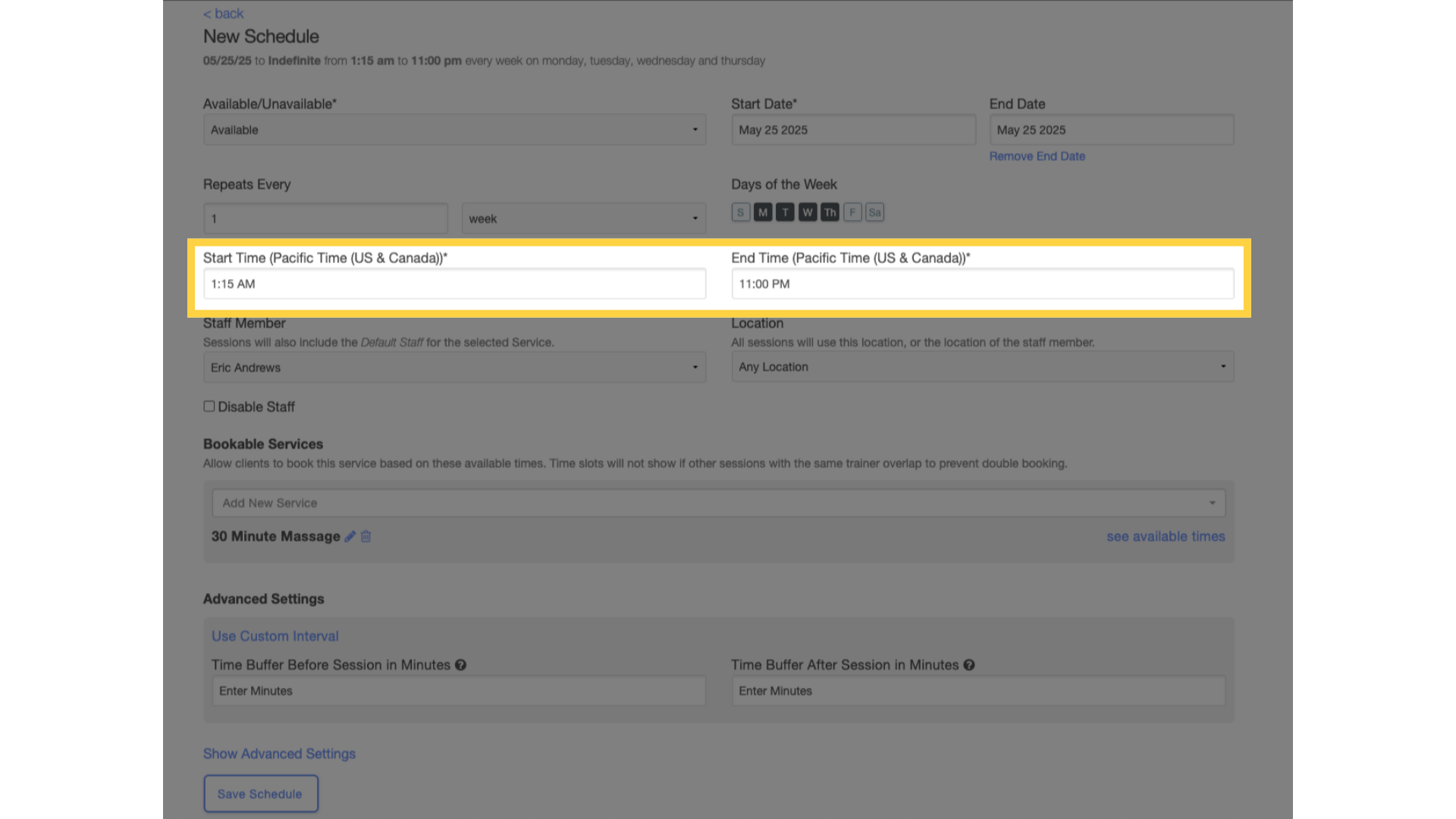Toggle Tuesday in Days of the Week
This screenshot has height=819, width=1456.
click(x=785, y=212)
